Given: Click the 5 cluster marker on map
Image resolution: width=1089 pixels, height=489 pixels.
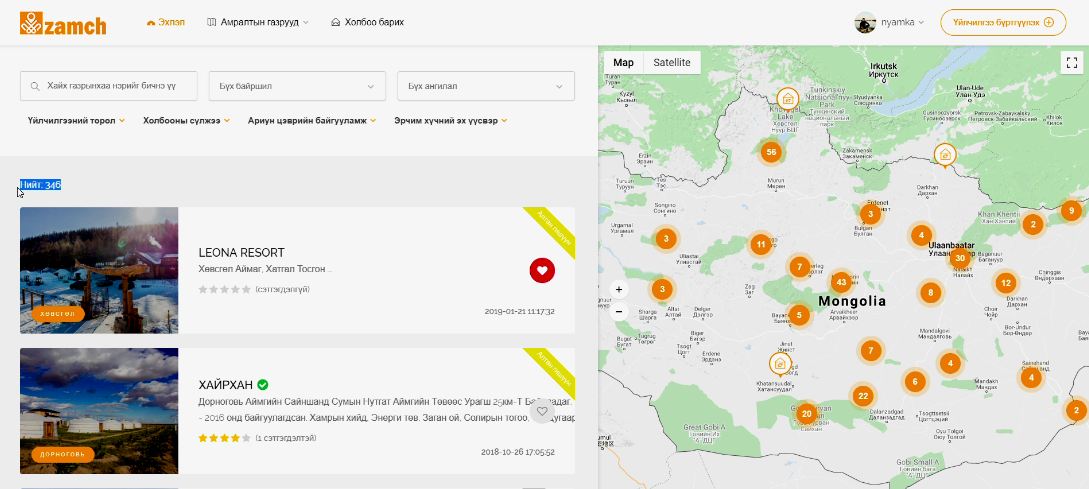Looking at the screenshot, I should (x=799, y=315).
